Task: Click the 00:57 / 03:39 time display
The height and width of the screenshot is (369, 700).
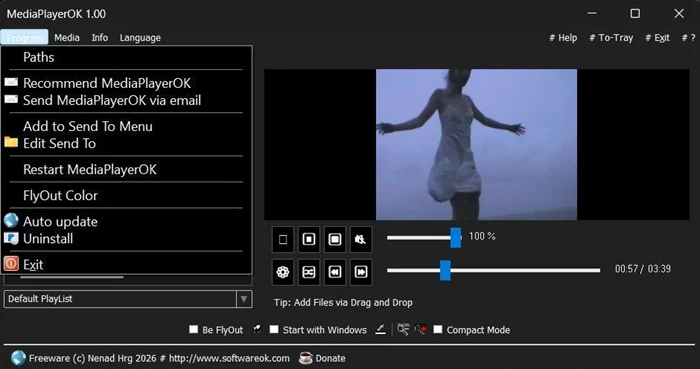Action: point(642,269)
